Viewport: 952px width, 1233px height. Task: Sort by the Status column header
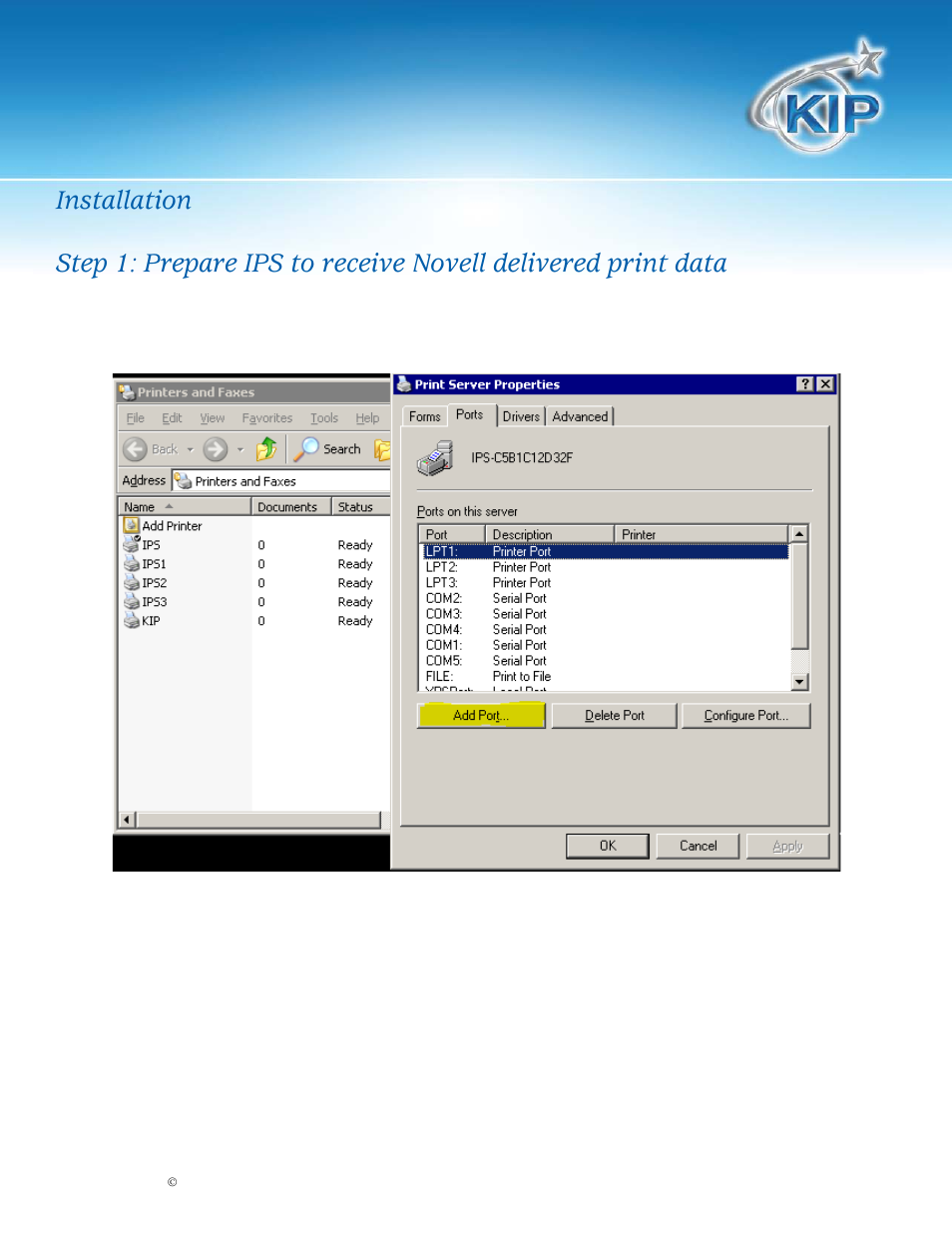[x=360, y=507]
